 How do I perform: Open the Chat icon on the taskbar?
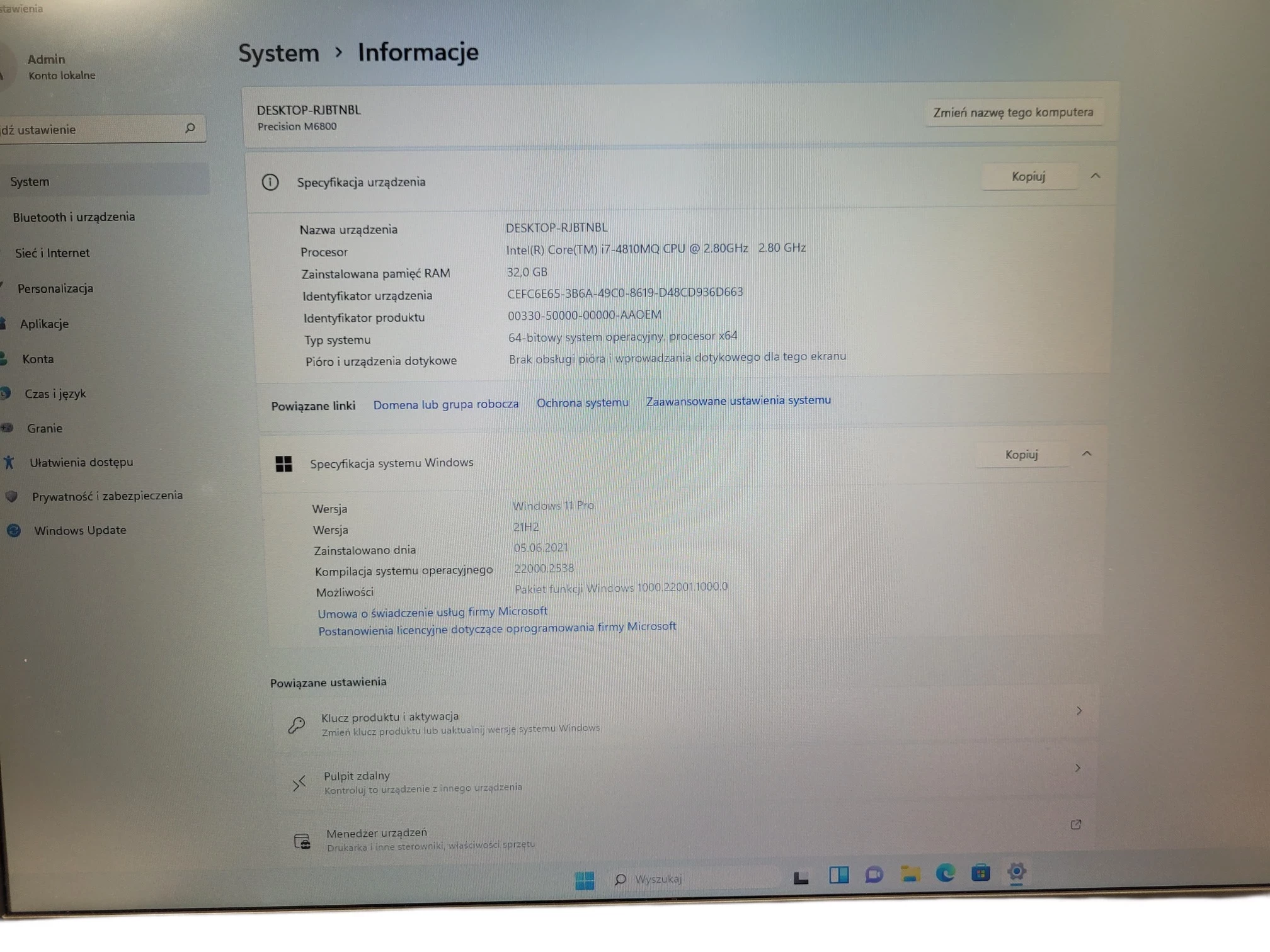[874, 875]
